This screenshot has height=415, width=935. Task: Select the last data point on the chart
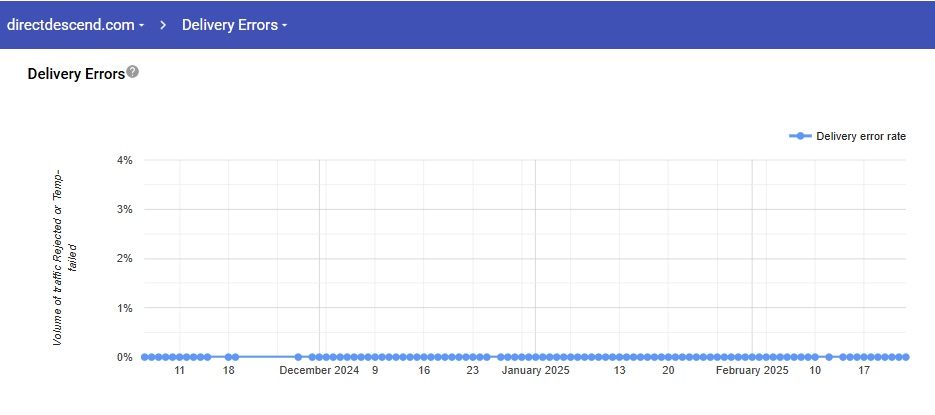tap(905, 357)
